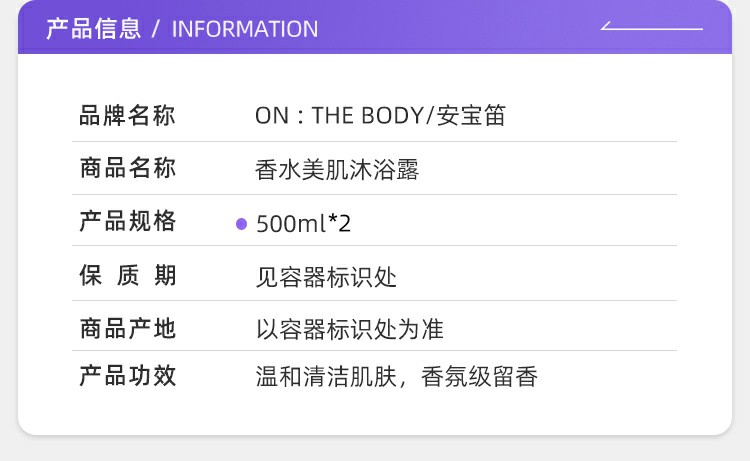Viewport: 750px width, 461px height.
Task: Click the 产品信息 header title
Action: (93, 29)
